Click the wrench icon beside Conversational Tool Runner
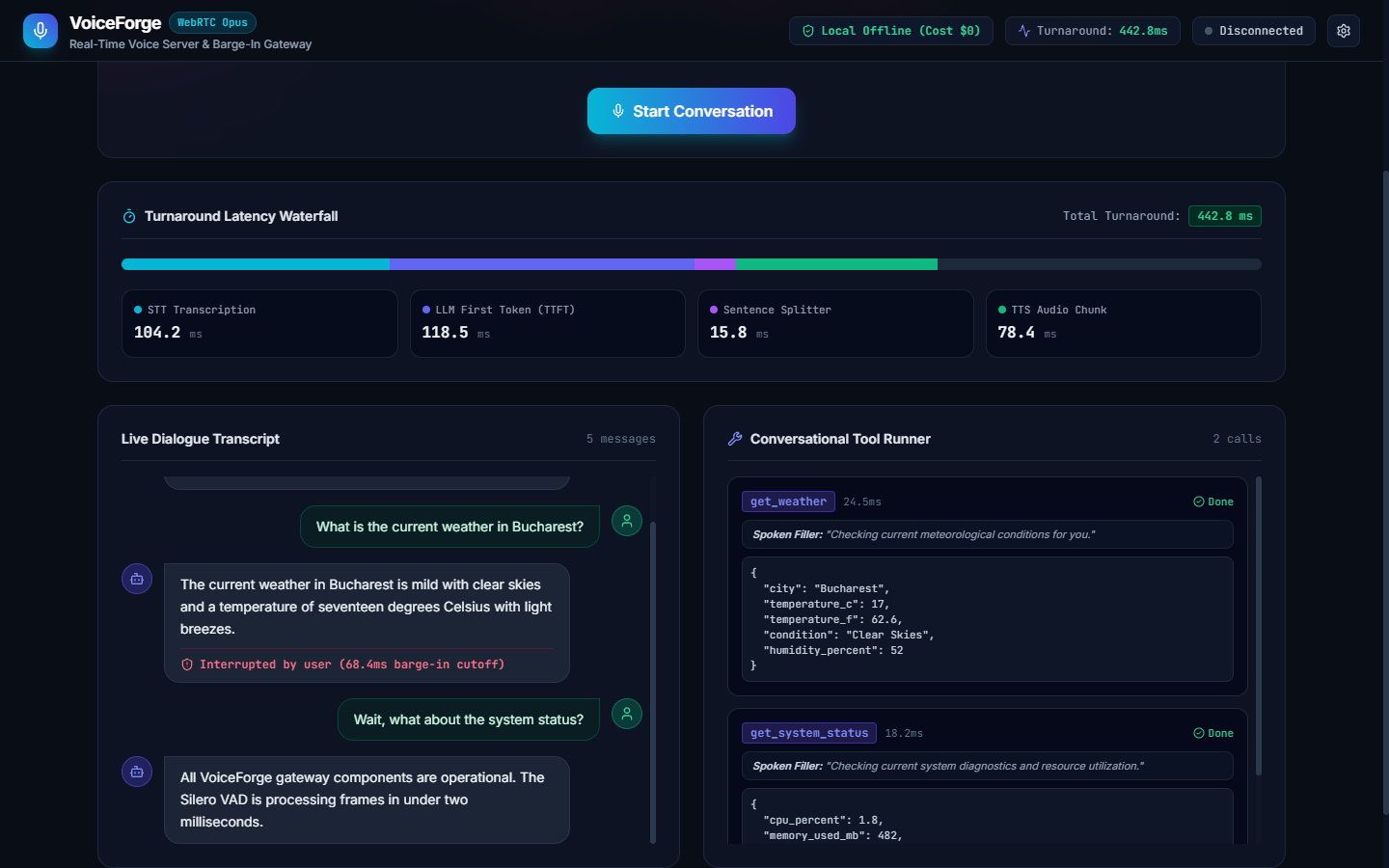Image resolution: width=1389 pixels, height=868 pixels. [735, 439]
